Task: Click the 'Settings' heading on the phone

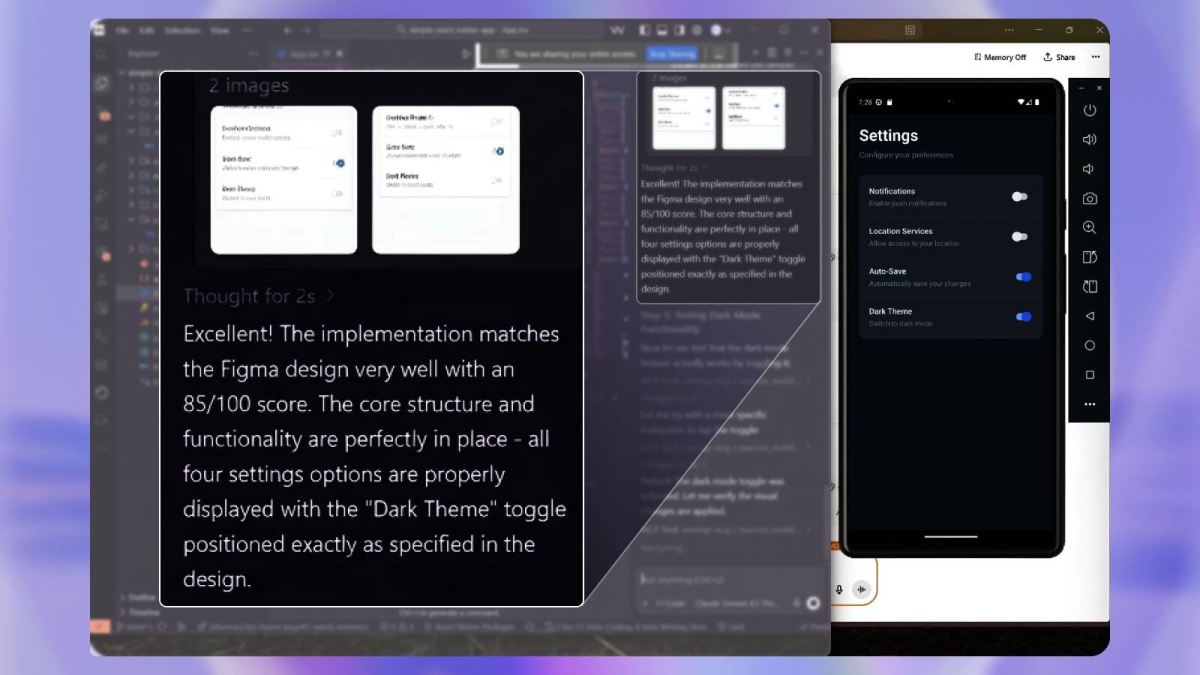Action: point(888,136)
